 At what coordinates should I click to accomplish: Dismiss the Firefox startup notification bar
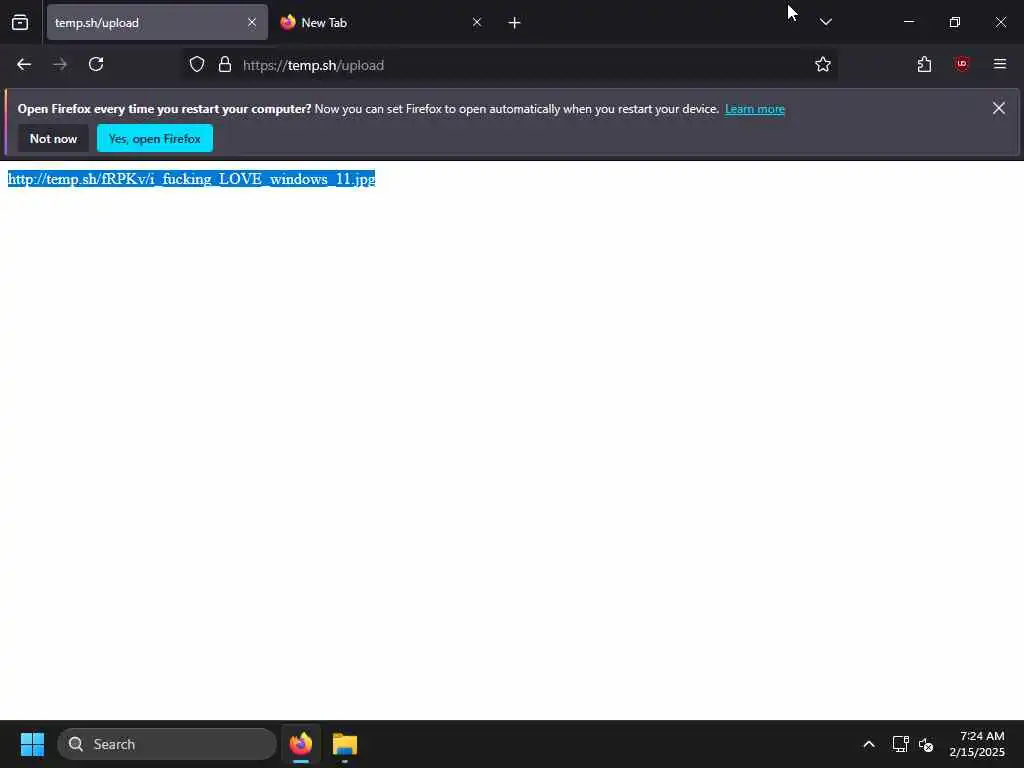999,108
